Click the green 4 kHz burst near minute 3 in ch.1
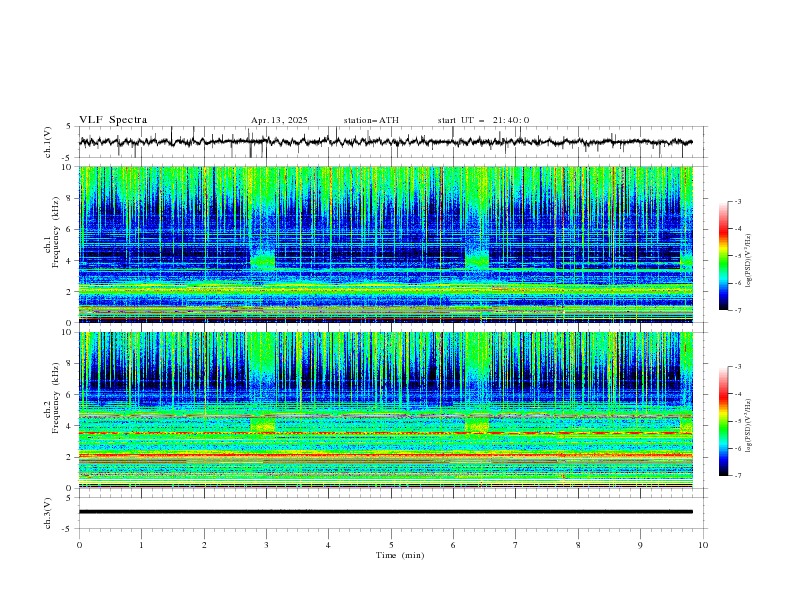This screenshot has width=792, height=612. point(263,261)
